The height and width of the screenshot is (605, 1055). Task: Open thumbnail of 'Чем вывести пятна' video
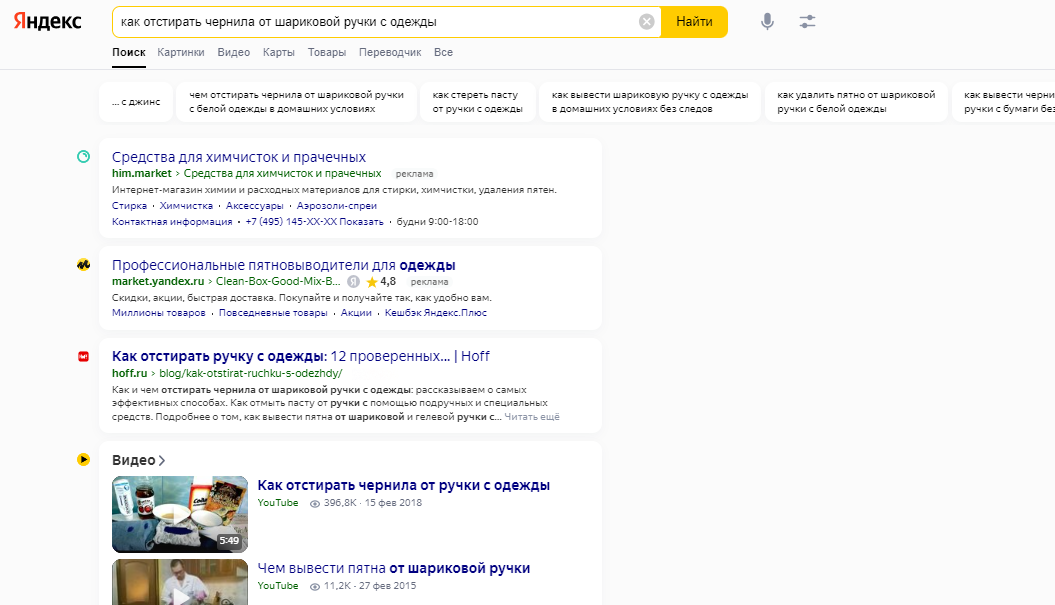click(180, 582)
